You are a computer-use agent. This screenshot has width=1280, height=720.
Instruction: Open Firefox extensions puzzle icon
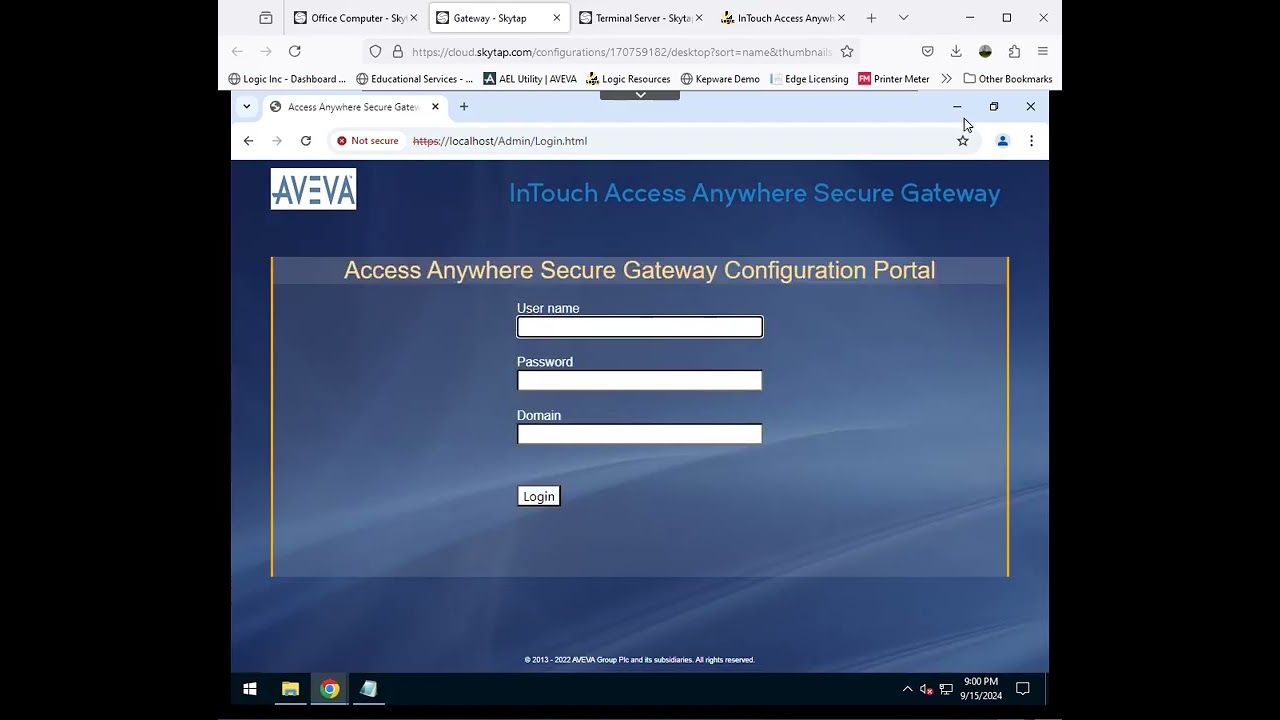pos(1014,51)
